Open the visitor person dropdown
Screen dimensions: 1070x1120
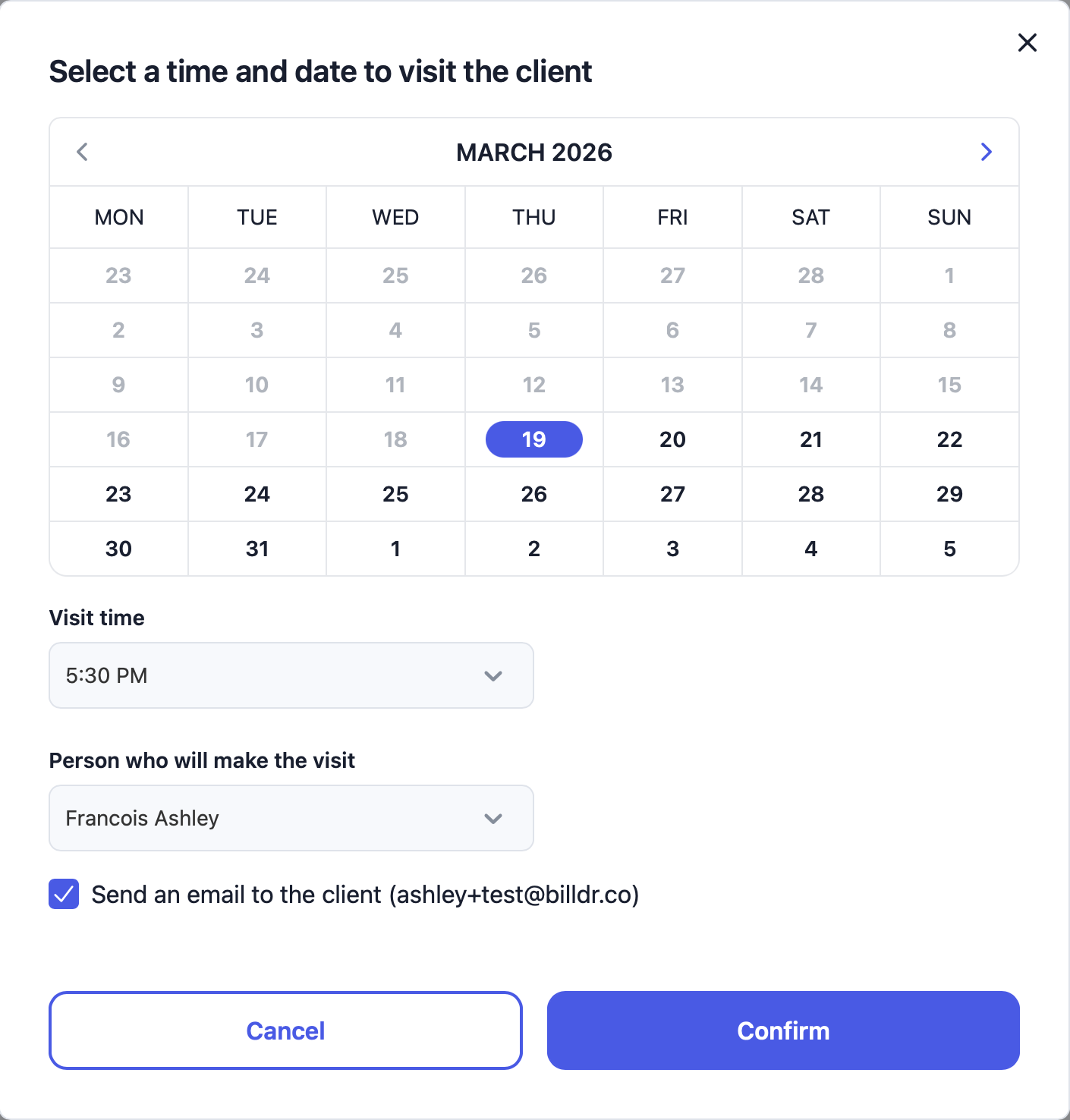pyautogui.click(x=291, y=818)
